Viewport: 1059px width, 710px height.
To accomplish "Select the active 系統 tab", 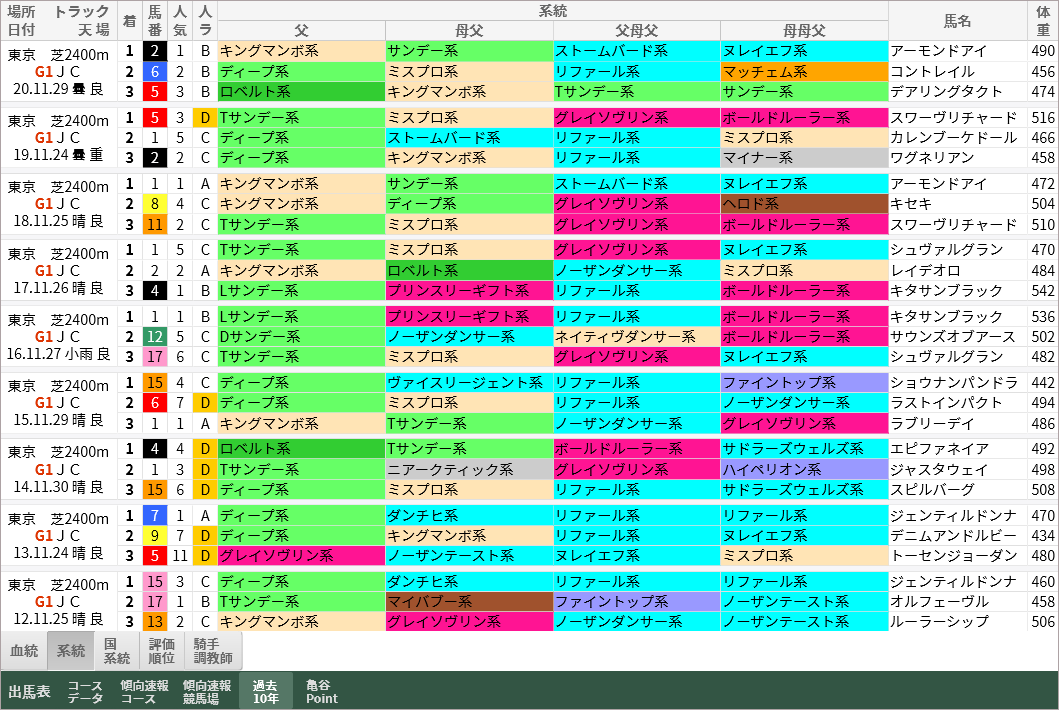I will [68, 650].
